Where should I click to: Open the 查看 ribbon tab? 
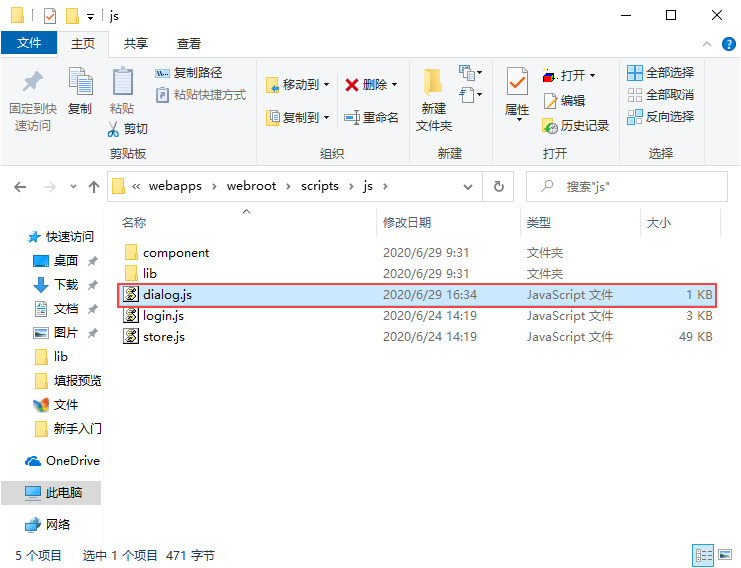pos(189,43)
